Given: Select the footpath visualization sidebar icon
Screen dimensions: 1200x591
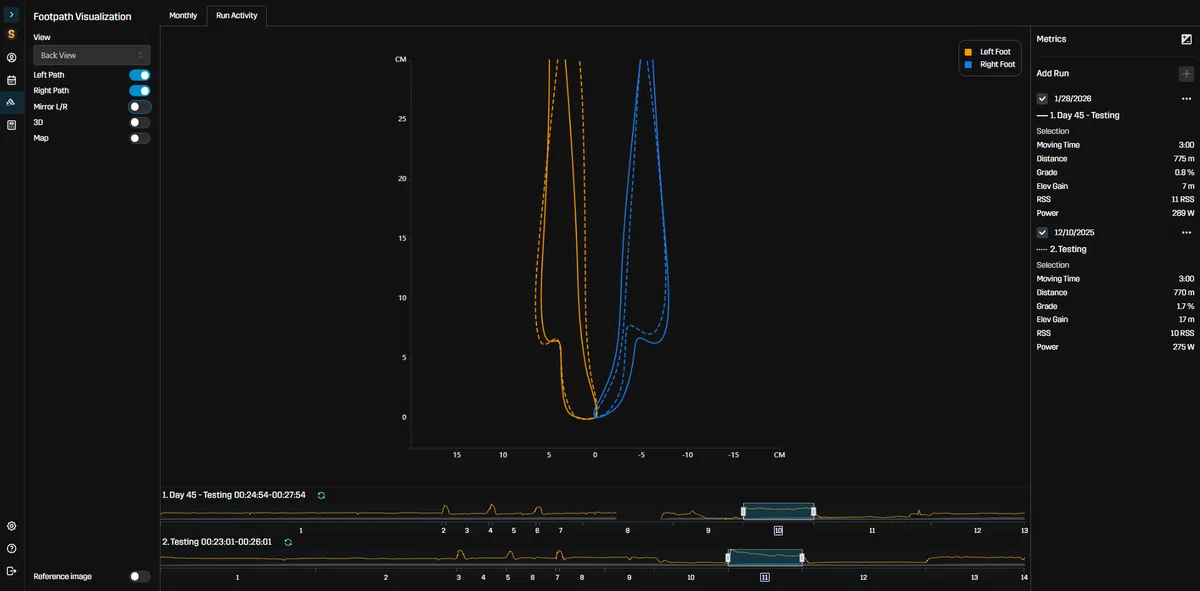Looking at the screenshot, I should pyautogui.click(x=12, y=102).
